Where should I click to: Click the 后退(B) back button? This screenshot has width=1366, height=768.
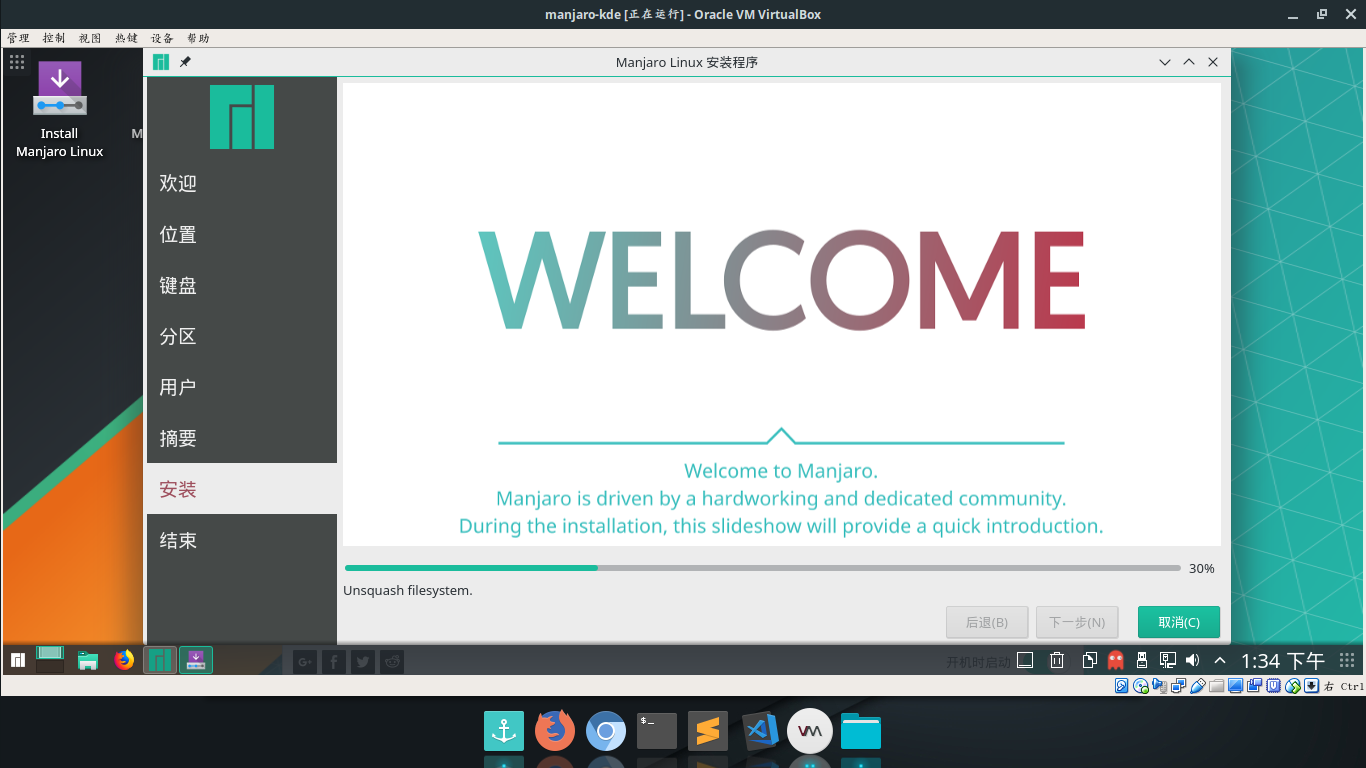pos(987,622)
